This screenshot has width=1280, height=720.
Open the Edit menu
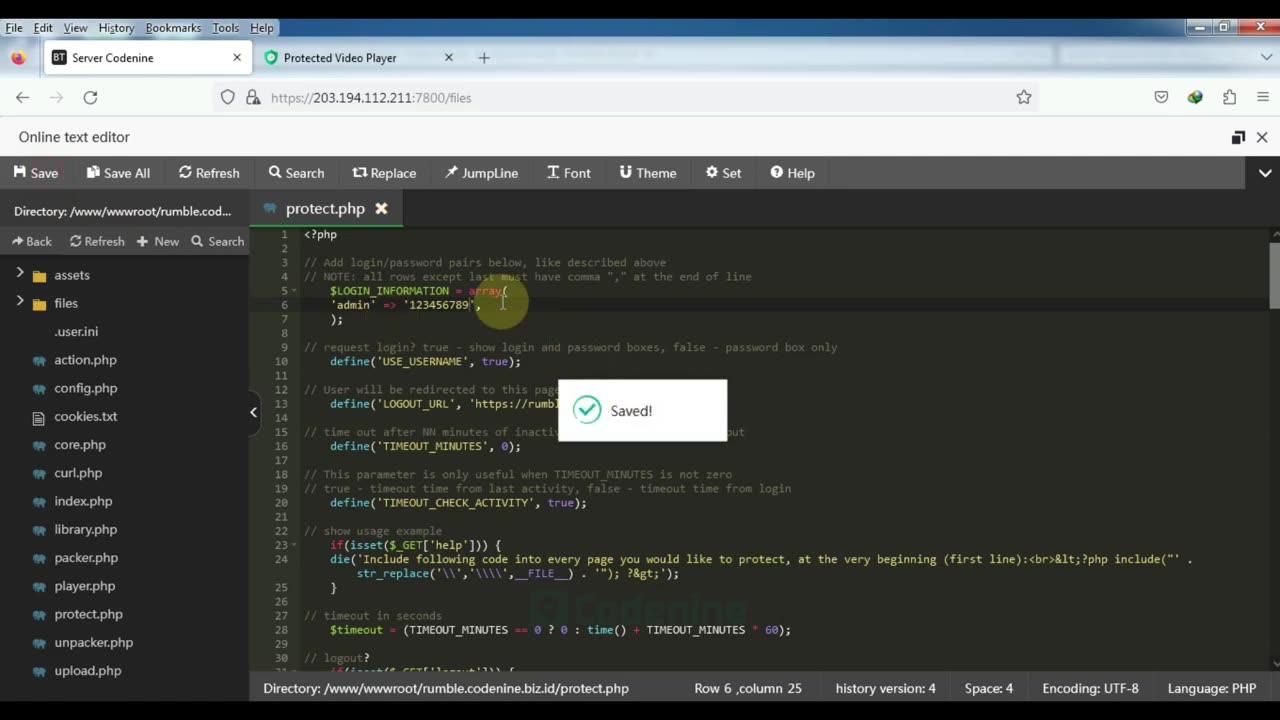click(x=43, y=28)
